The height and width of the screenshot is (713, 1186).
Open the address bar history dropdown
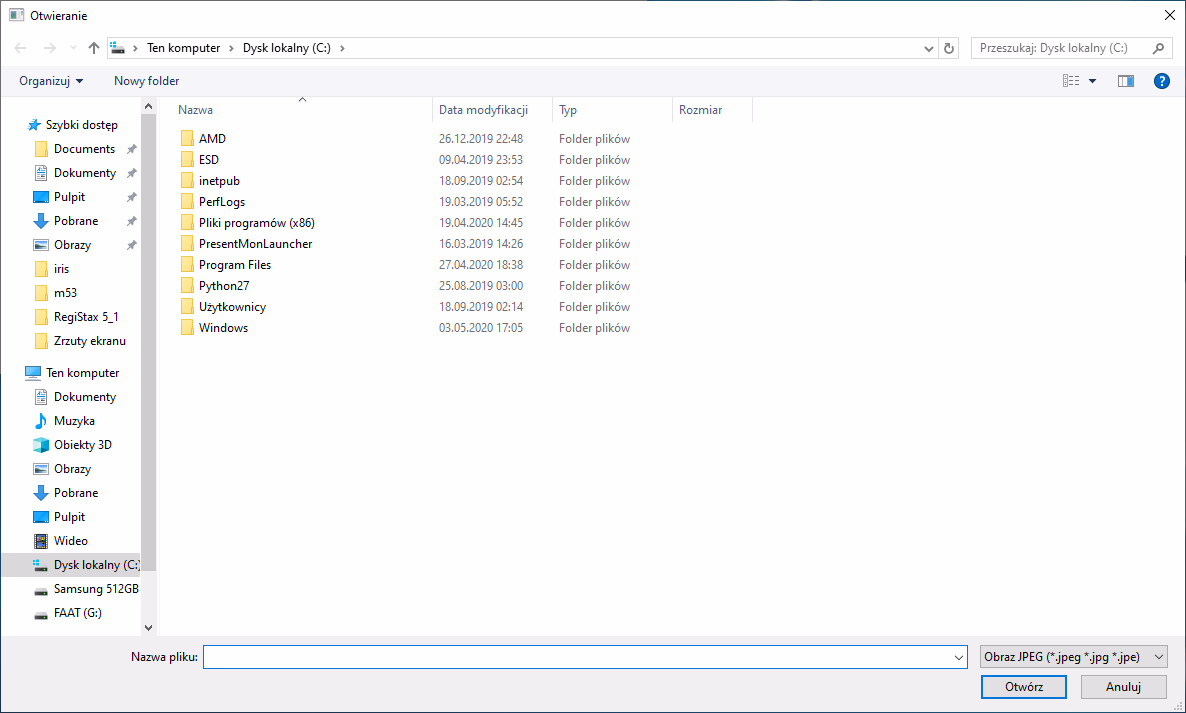coord(929,48)
